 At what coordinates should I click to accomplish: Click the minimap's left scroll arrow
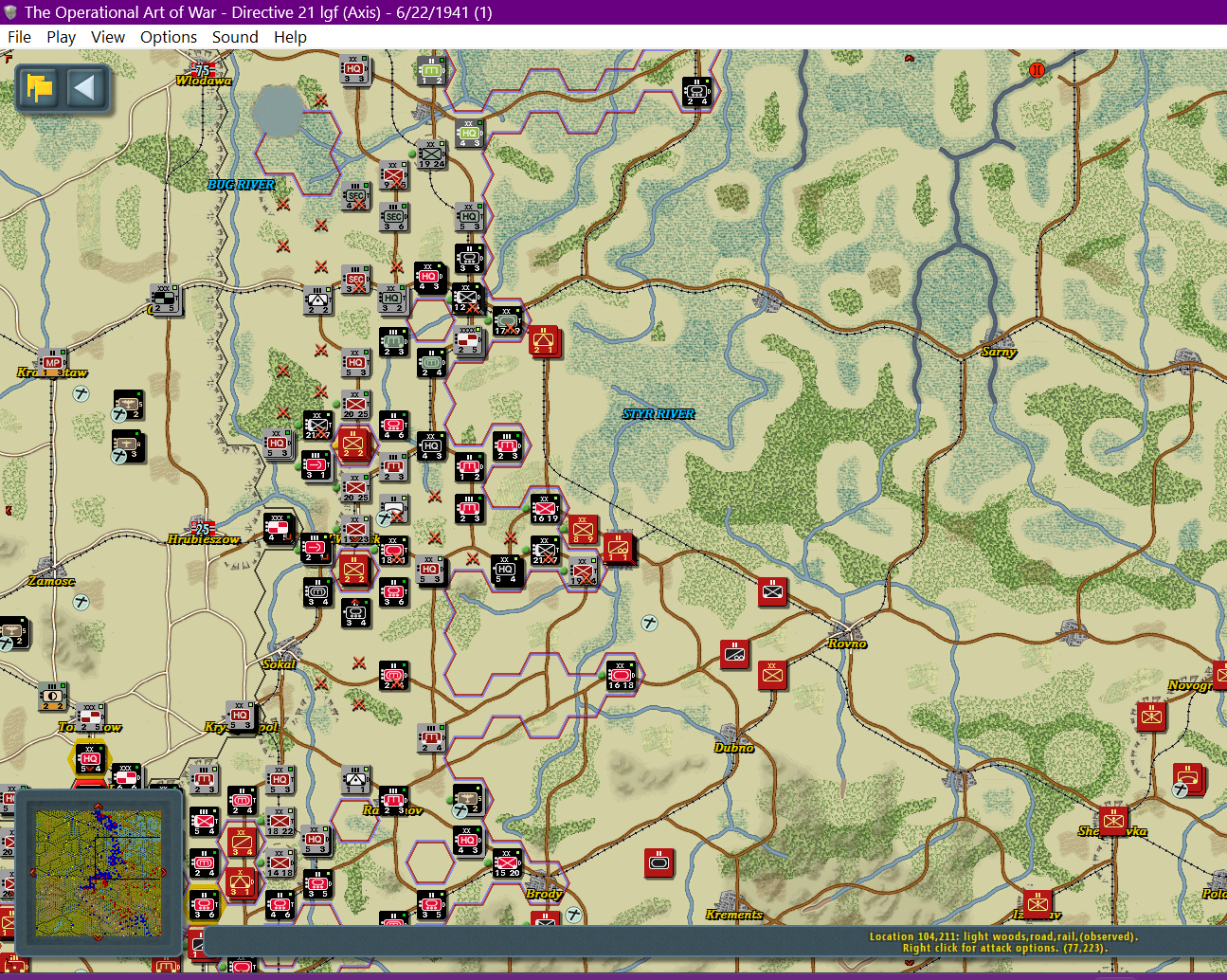tap(32, 872)
